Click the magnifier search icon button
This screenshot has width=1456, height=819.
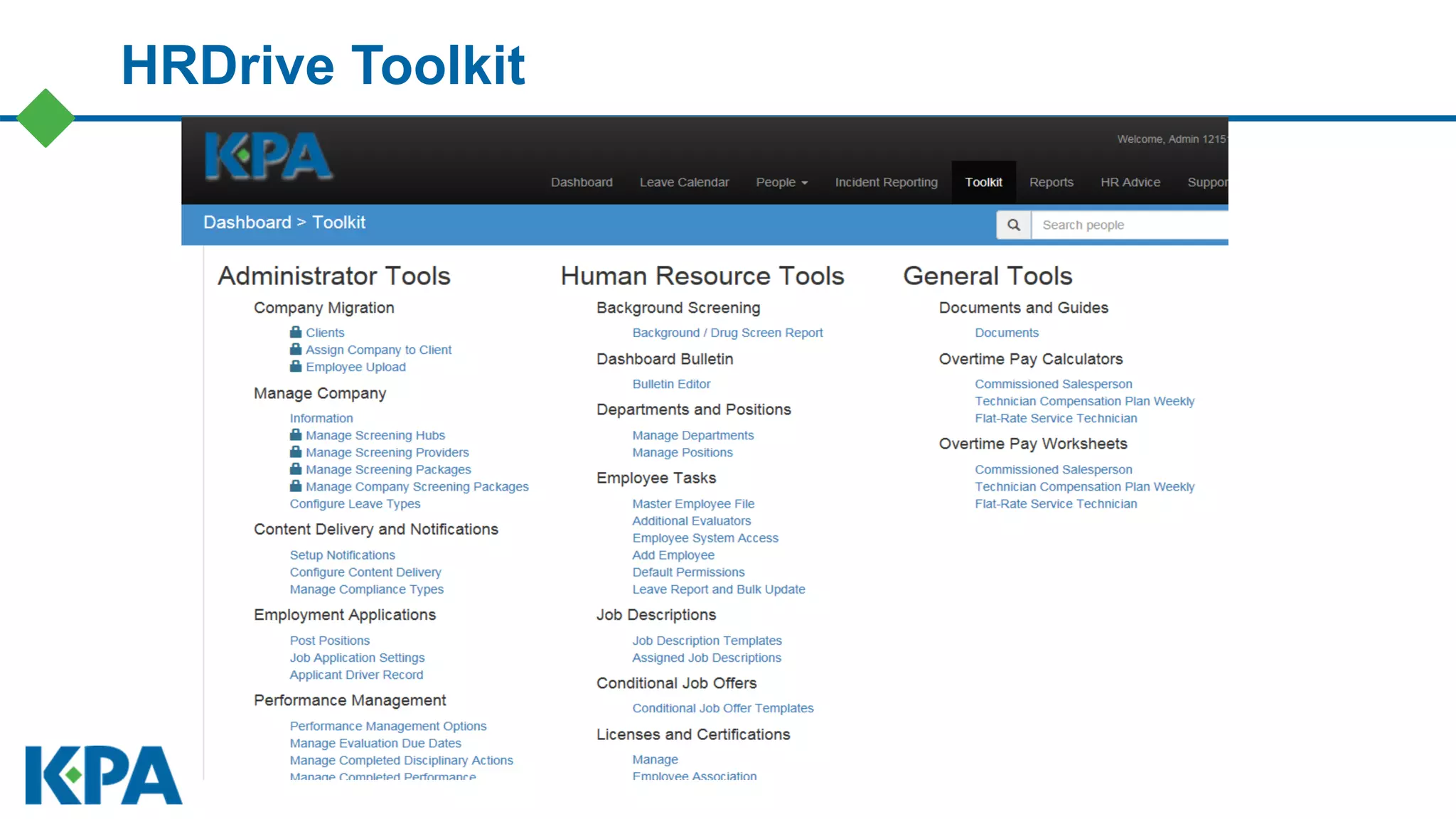coord(1014,225)
